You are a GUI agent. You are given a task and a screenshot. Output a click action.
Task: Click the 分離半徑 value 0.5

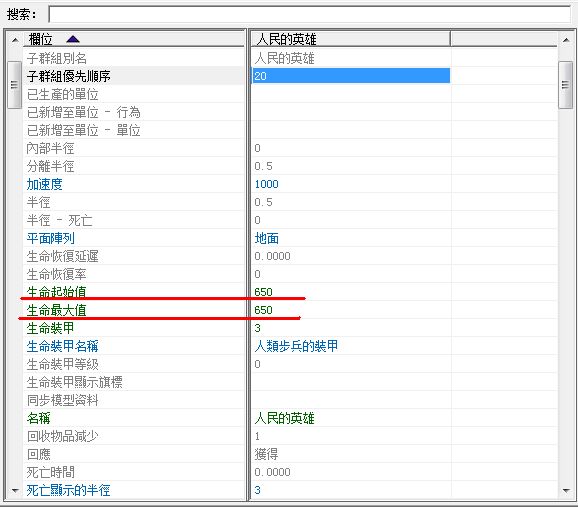(264, 166)
